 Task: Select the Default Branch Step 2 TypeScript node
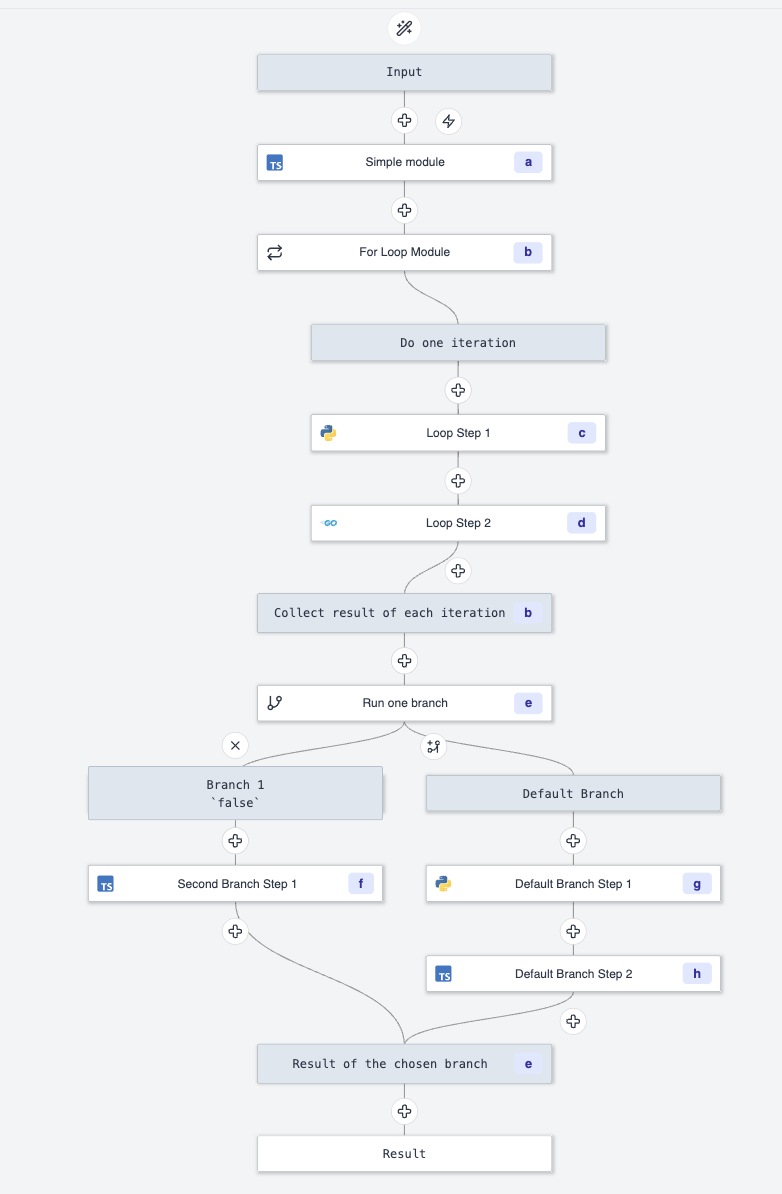pyautogui.click(x=573, y=973)
